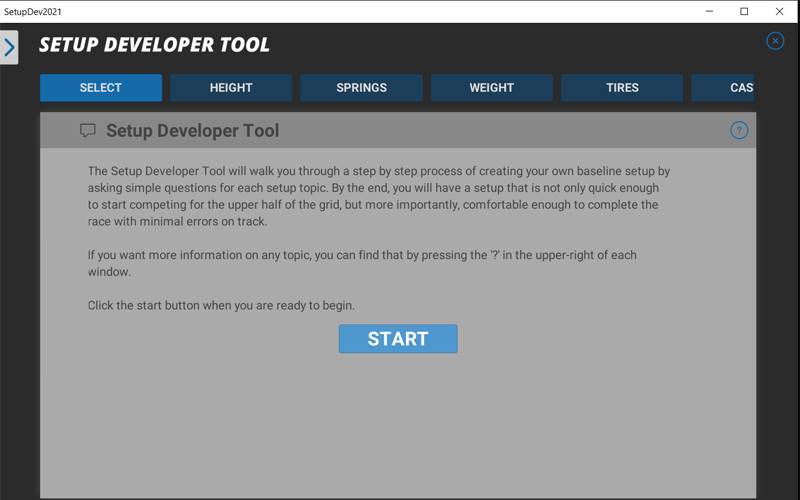This screenshot has height=500, width=800.
Task: Go to the SPRINGS tab
Action: pos(361,88)
